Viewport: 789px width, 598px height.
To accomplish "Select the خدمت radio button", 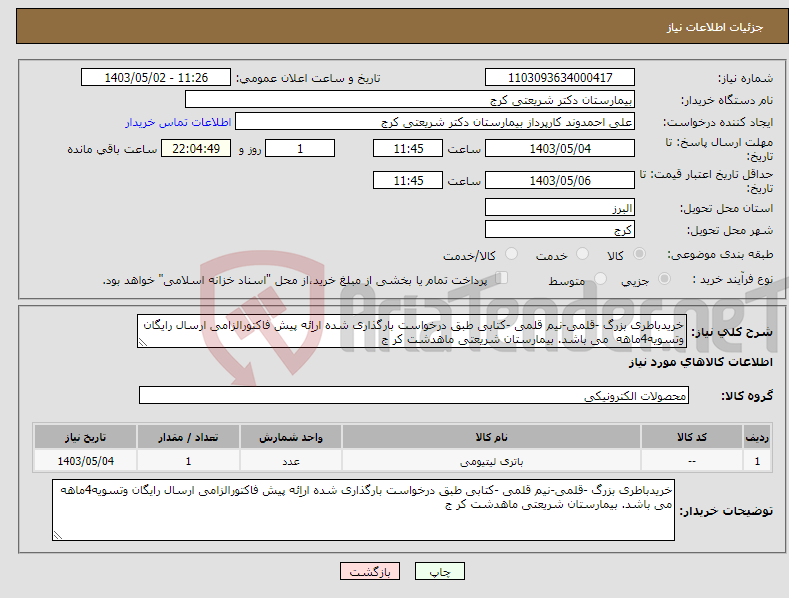I will [x=582, y=254].
